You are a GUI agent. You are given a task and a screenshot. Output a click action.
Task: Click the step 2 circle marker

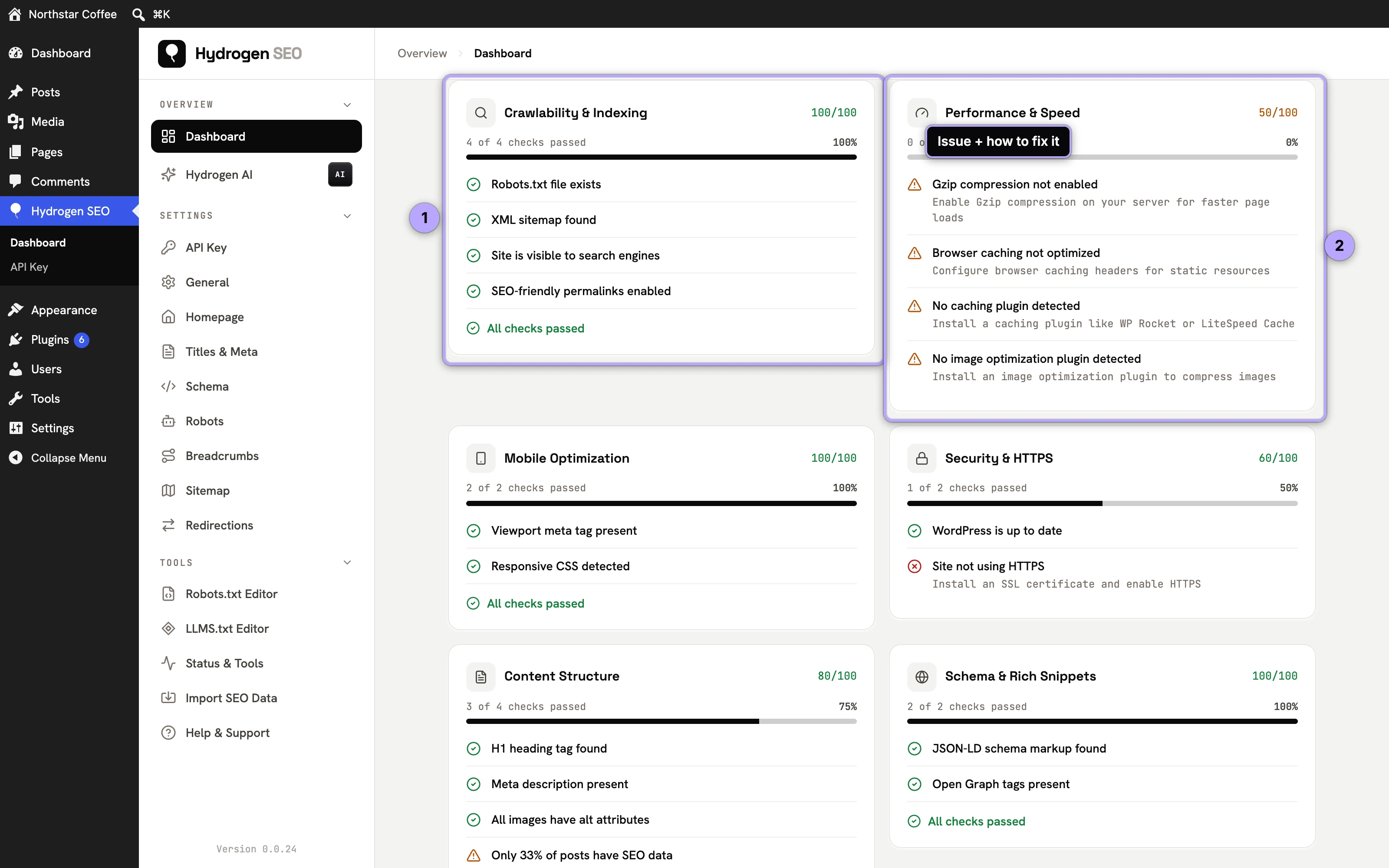(x=1339, y=246)
